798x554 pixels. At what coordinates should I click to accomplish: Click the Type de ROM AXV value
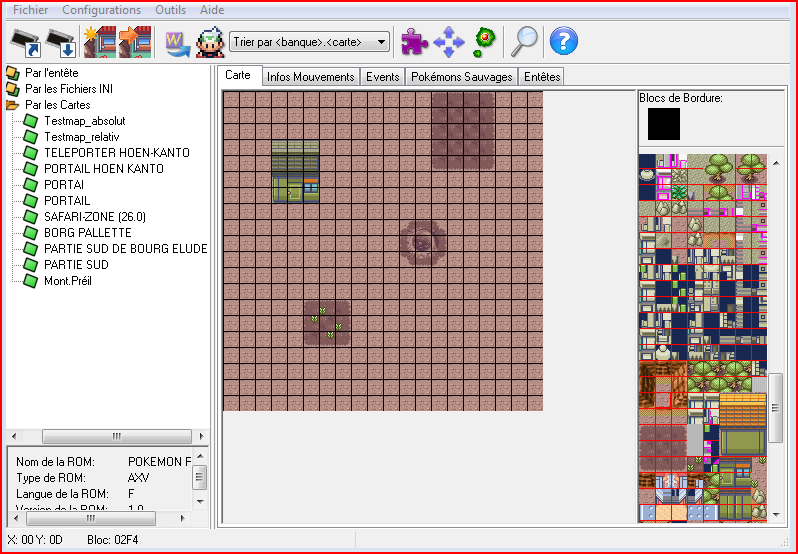pos(139,478)
